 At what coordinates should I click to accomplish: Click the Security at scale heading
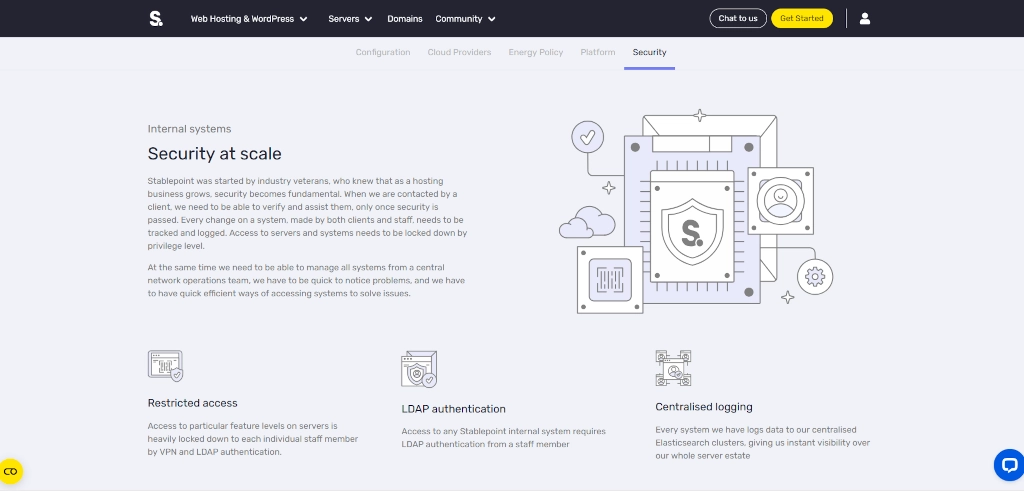(x=214, y=153)
